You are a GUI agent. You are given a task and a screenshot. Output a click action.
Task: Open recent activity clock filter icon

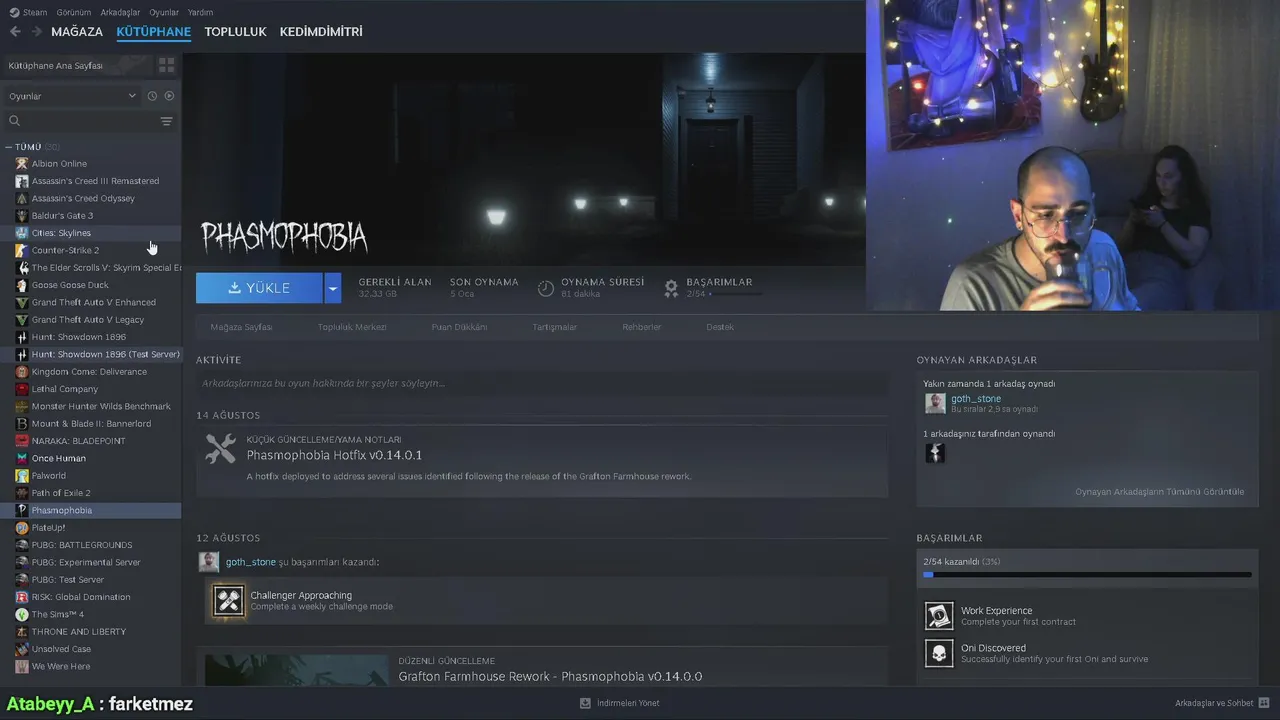tap(152, 96)
